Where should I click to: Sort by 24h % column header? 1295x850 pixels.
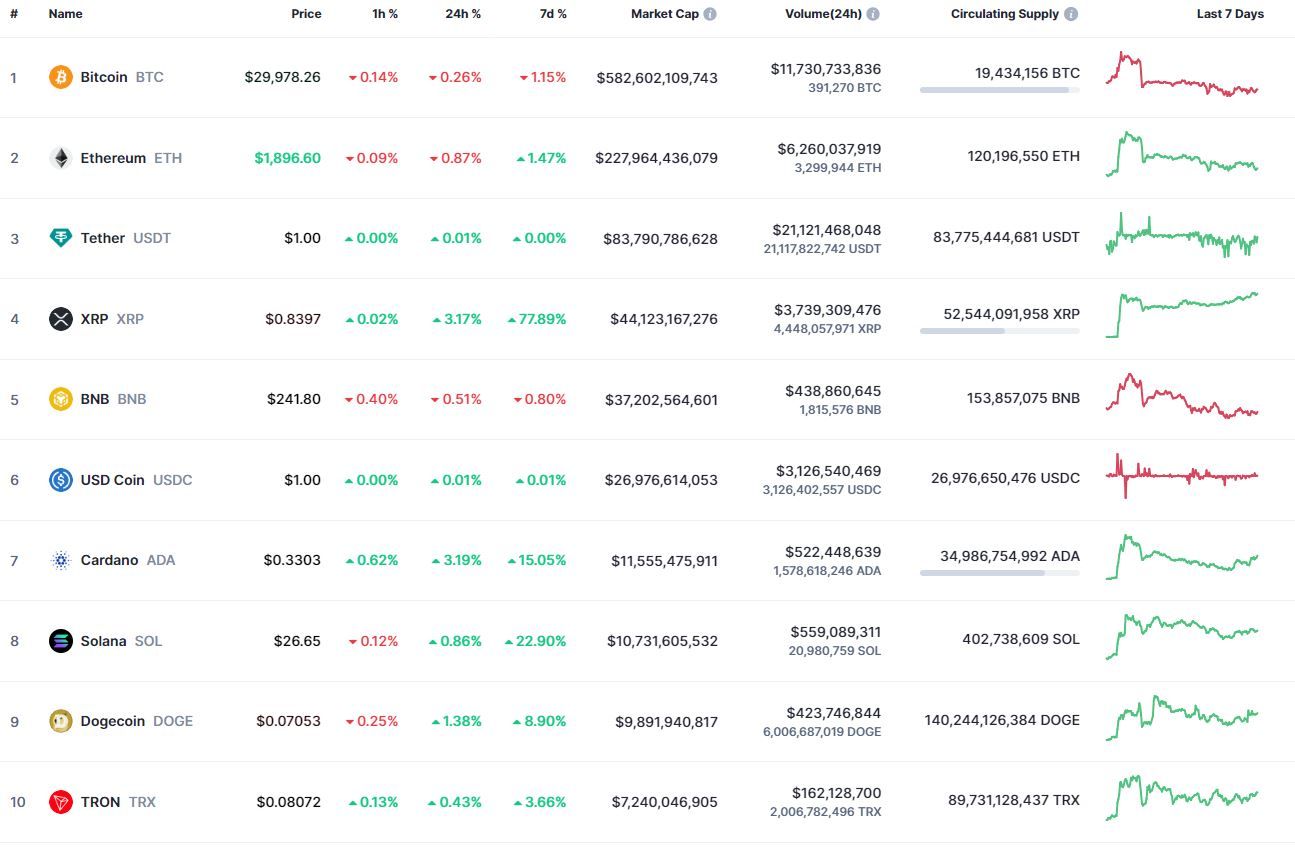(x=463, y=14)
